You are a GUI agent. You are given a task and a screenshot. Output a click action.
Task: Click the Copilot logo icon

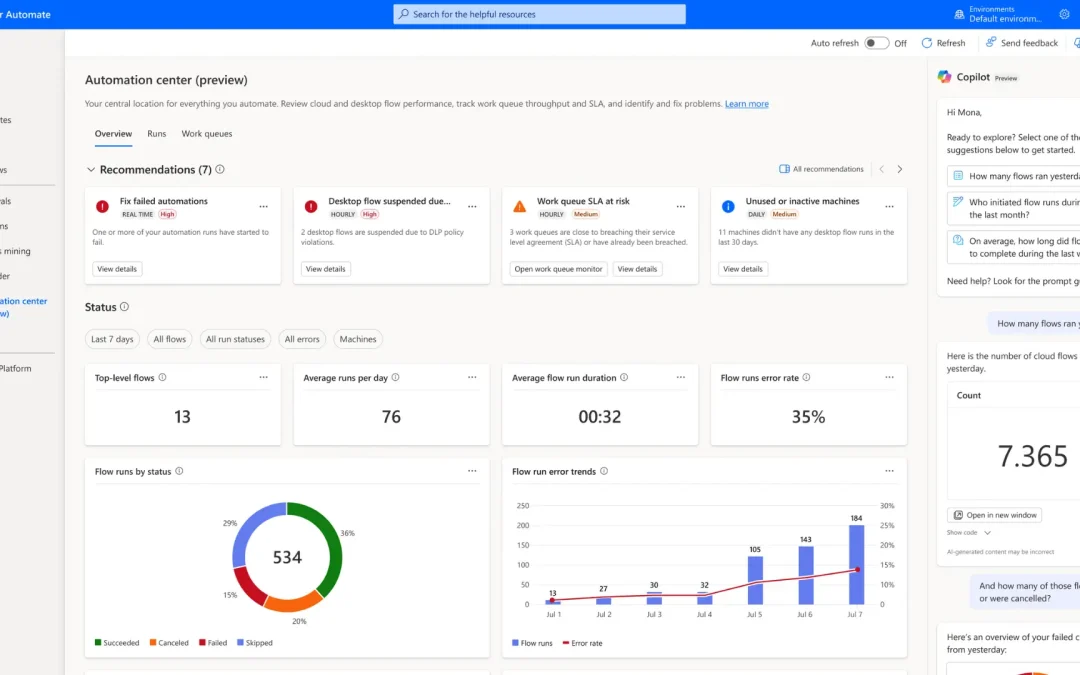pyautogui.click(x=944, y=77)
